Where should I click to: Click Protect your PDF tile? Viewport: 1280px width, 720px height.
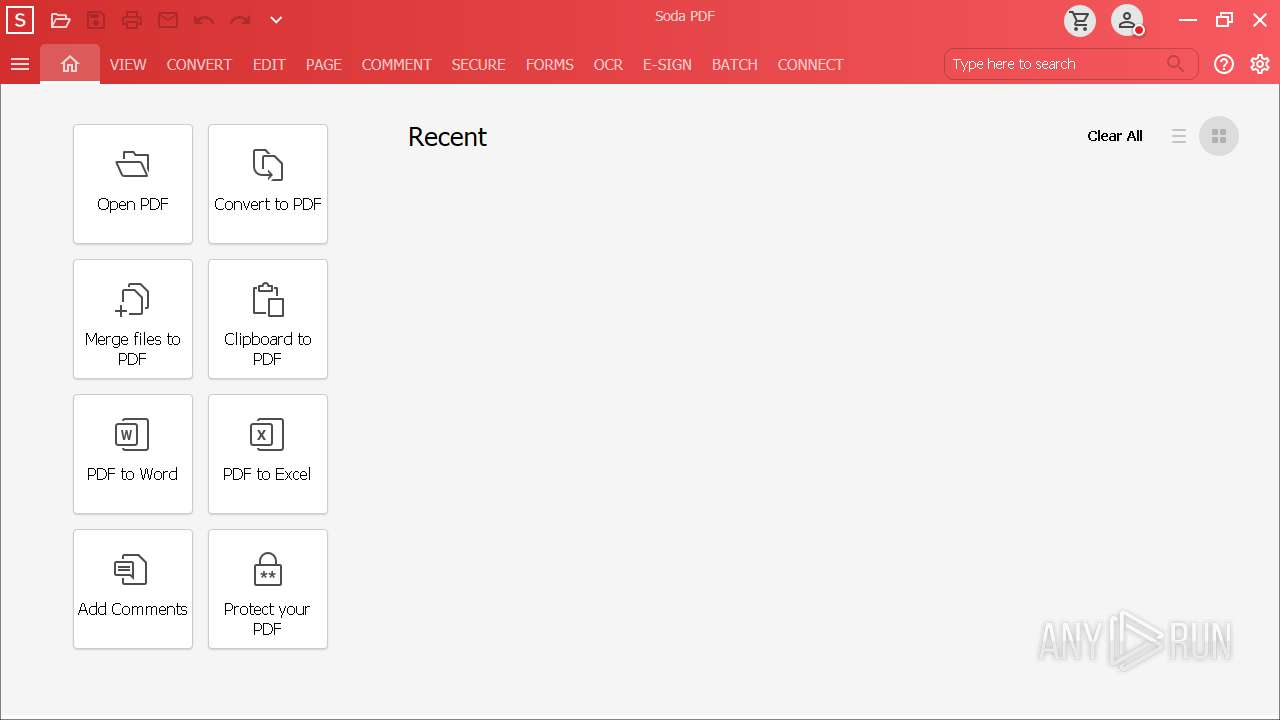pos(268,589)
